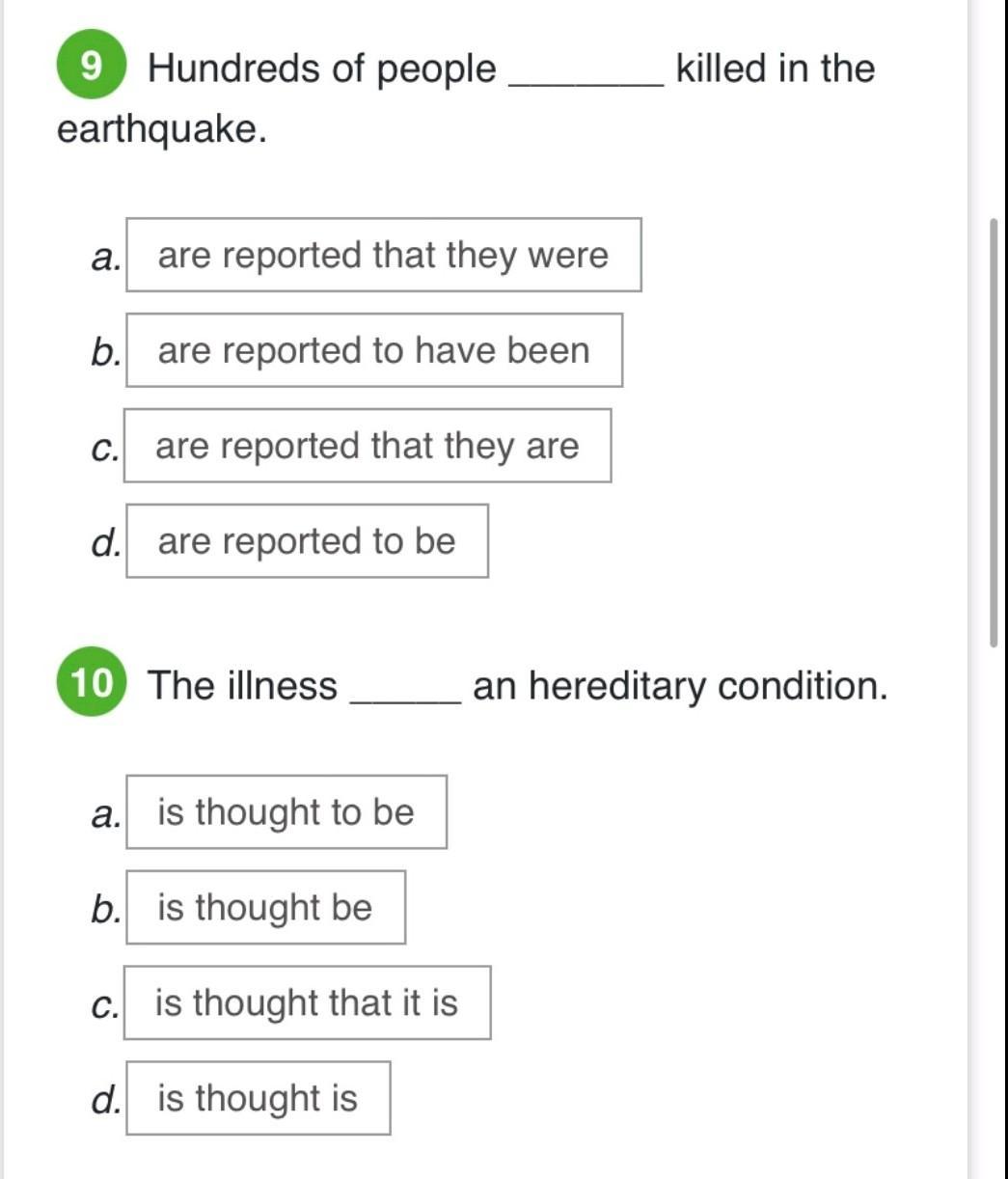This screenshot has width=1008, height=1179.
Task: Pick answer 'is thought that it is'
Action: click(x=307, y=1003)
